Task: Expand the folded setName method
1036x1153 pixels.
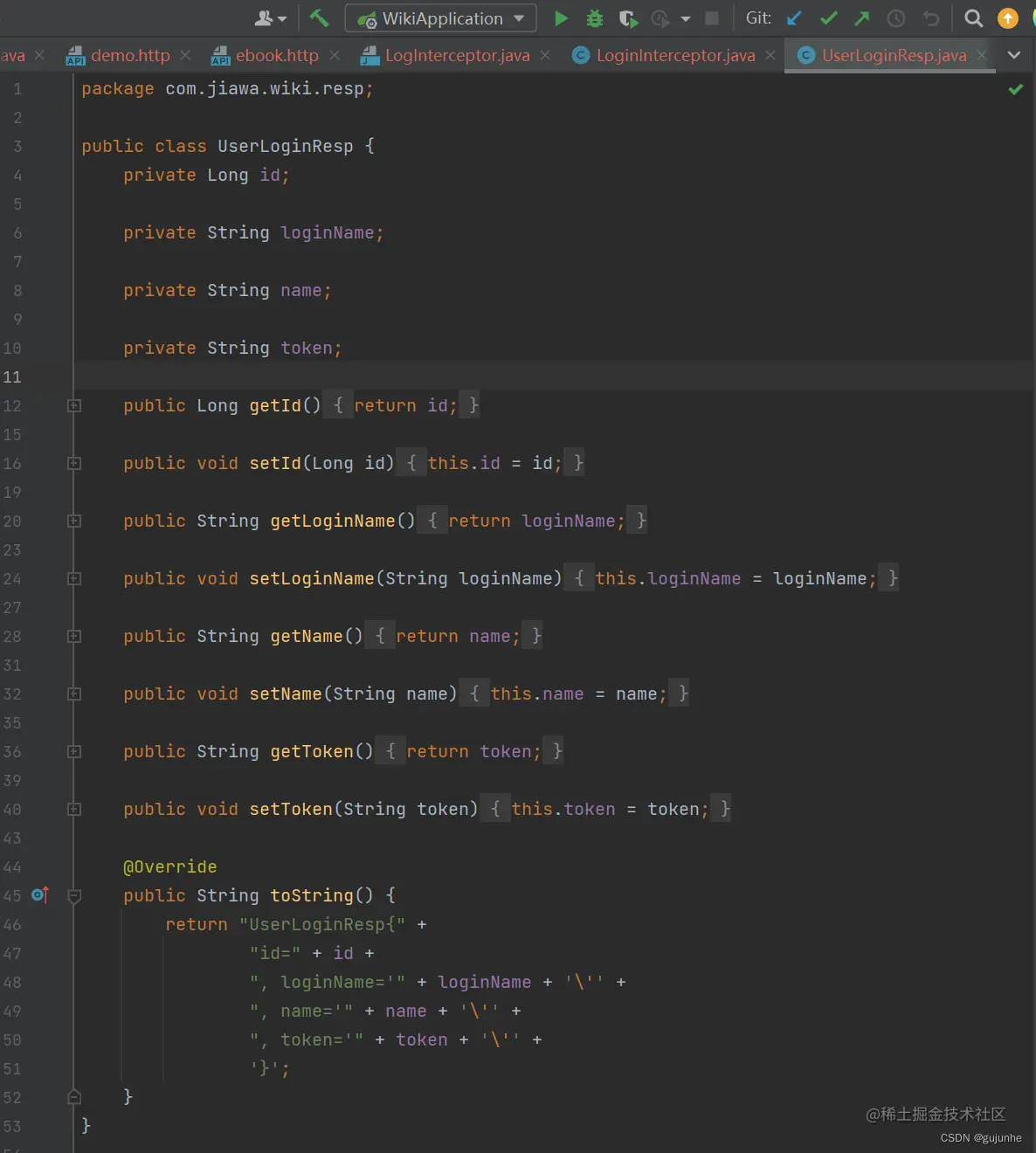Action: tap(74, 694)
